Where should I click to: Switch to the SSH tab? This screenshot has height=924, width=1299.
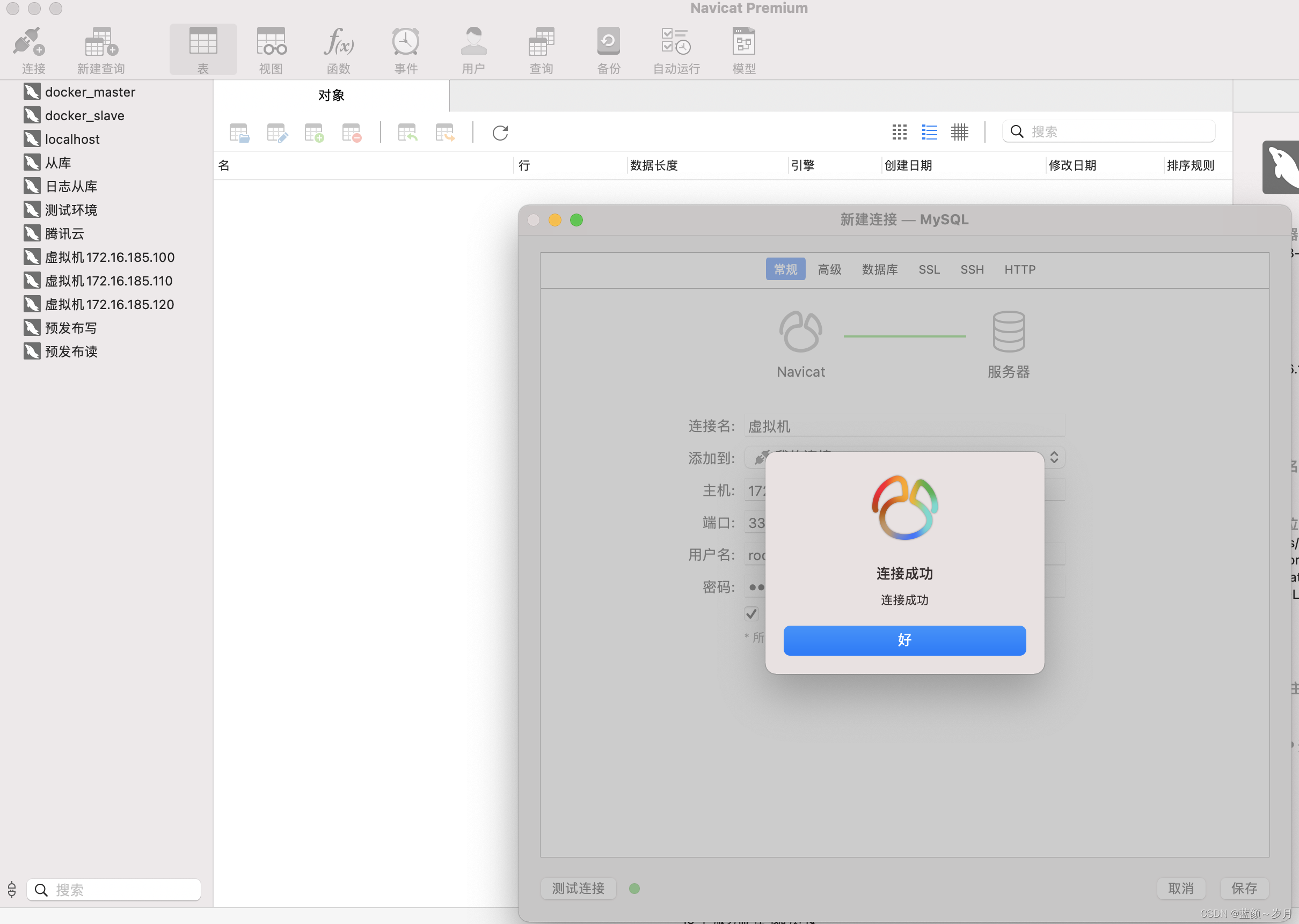click(972, 269)
